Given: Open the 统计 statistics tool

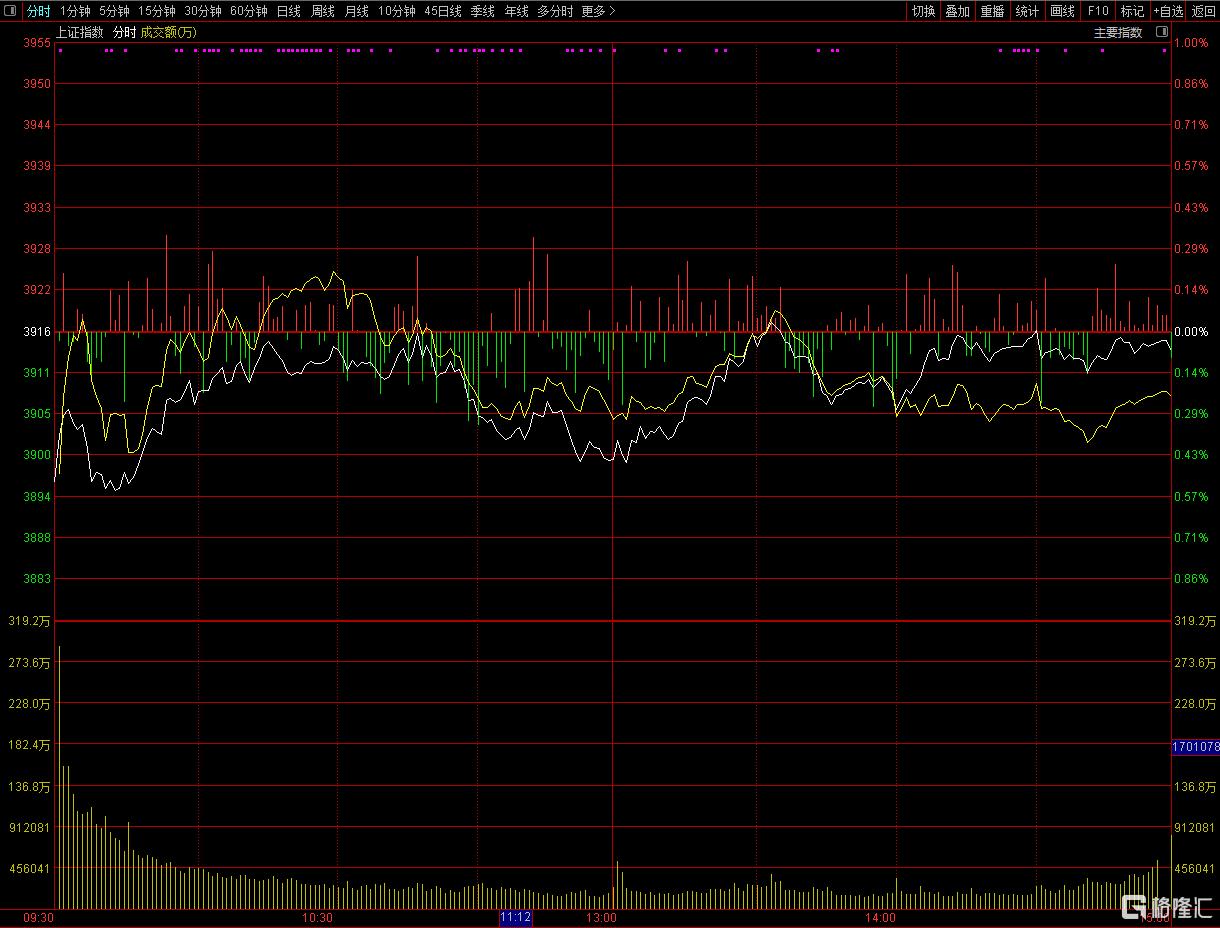Looking at the screenshot, I should click(1027, 11).
